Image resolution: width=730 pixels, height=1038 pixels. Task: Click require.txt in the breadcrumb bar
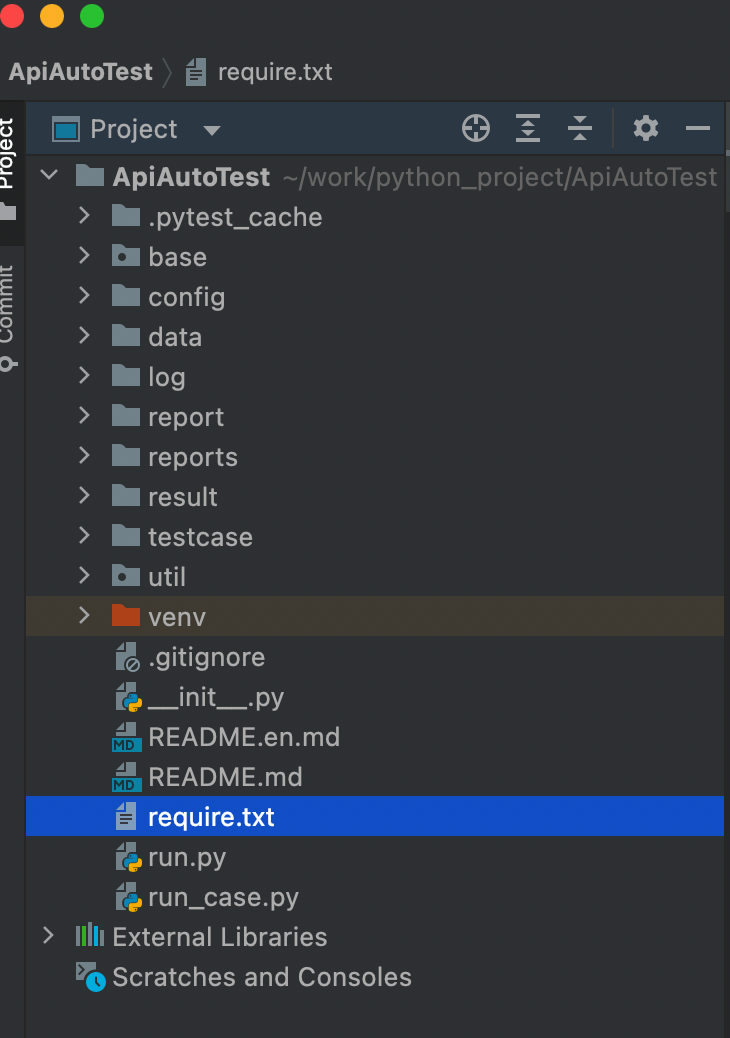pyautogui.click(x=274, y=72)
